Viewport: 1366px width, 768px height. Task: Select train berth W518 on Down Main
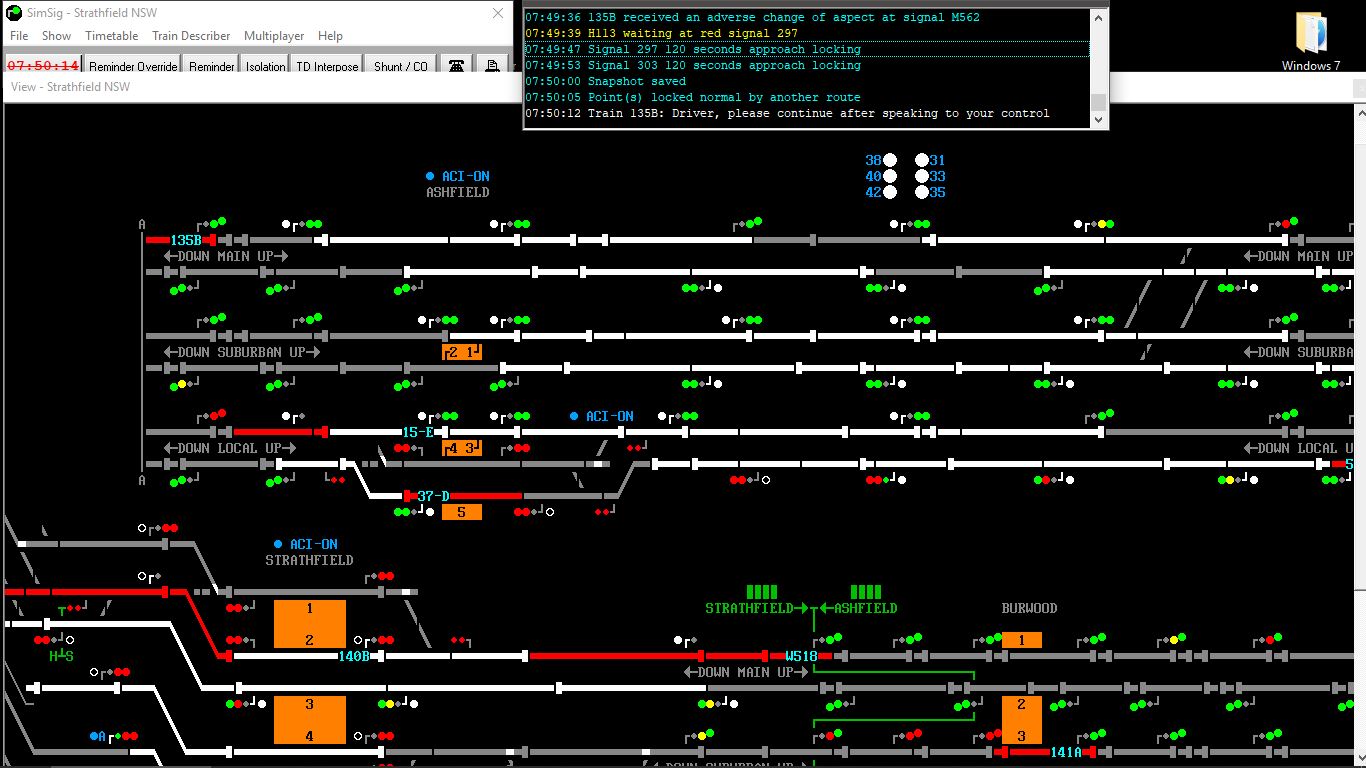point(801,656)
